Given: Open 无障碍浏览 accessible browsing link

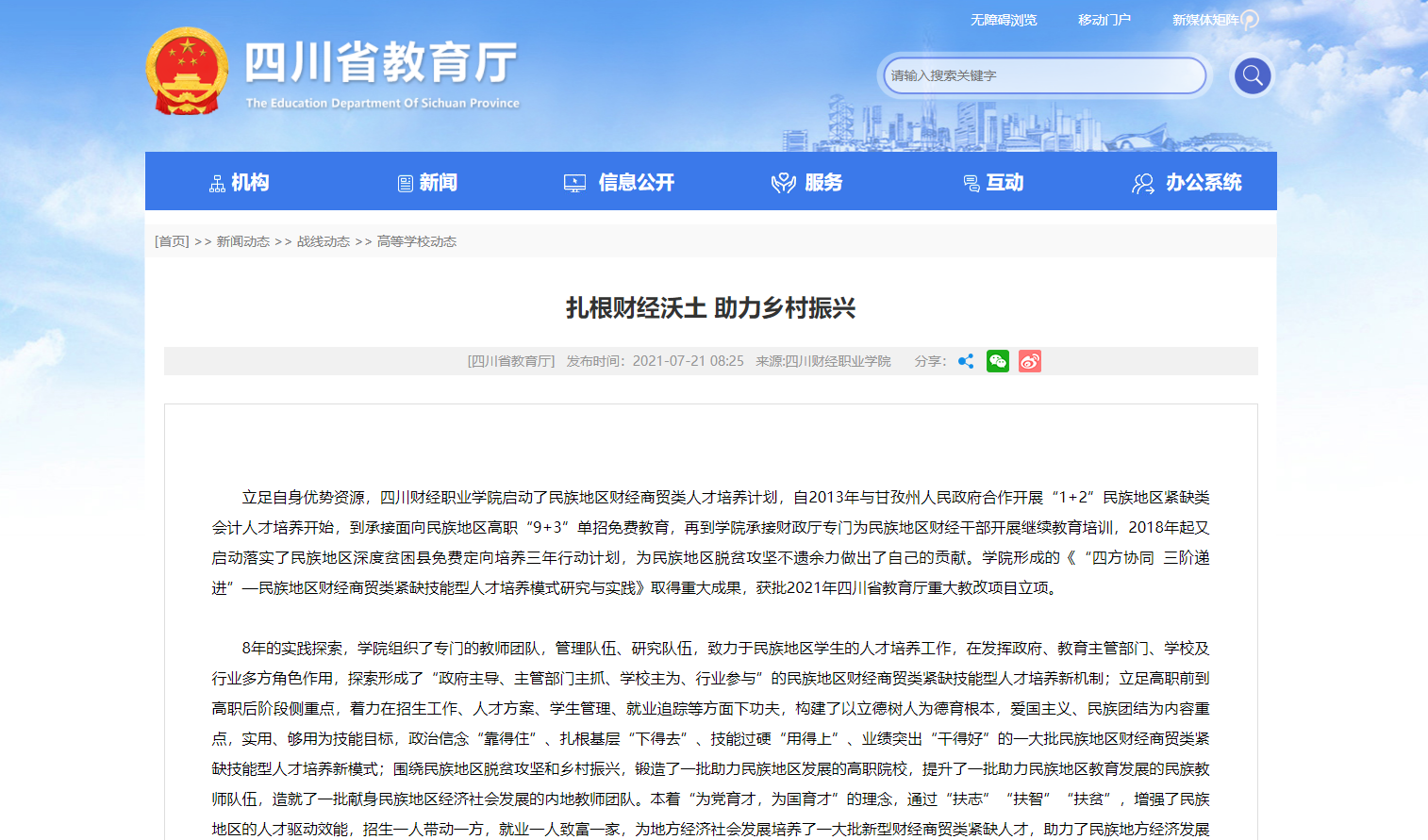Looking at the screenshot, I should tap(1003, 18).
